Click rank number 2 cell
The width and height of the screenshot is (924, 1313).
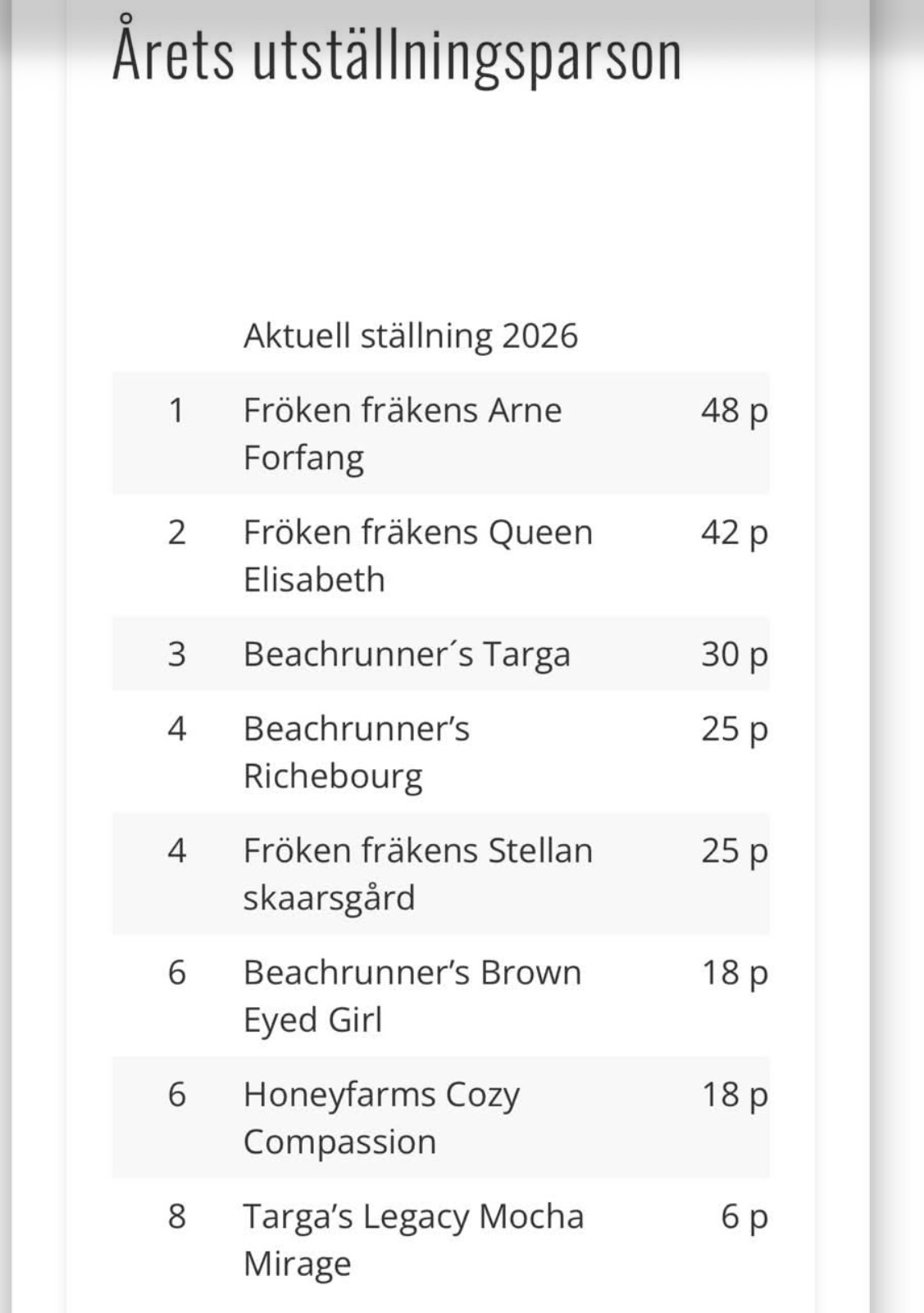pyautogui.click(x=176, y=532)
